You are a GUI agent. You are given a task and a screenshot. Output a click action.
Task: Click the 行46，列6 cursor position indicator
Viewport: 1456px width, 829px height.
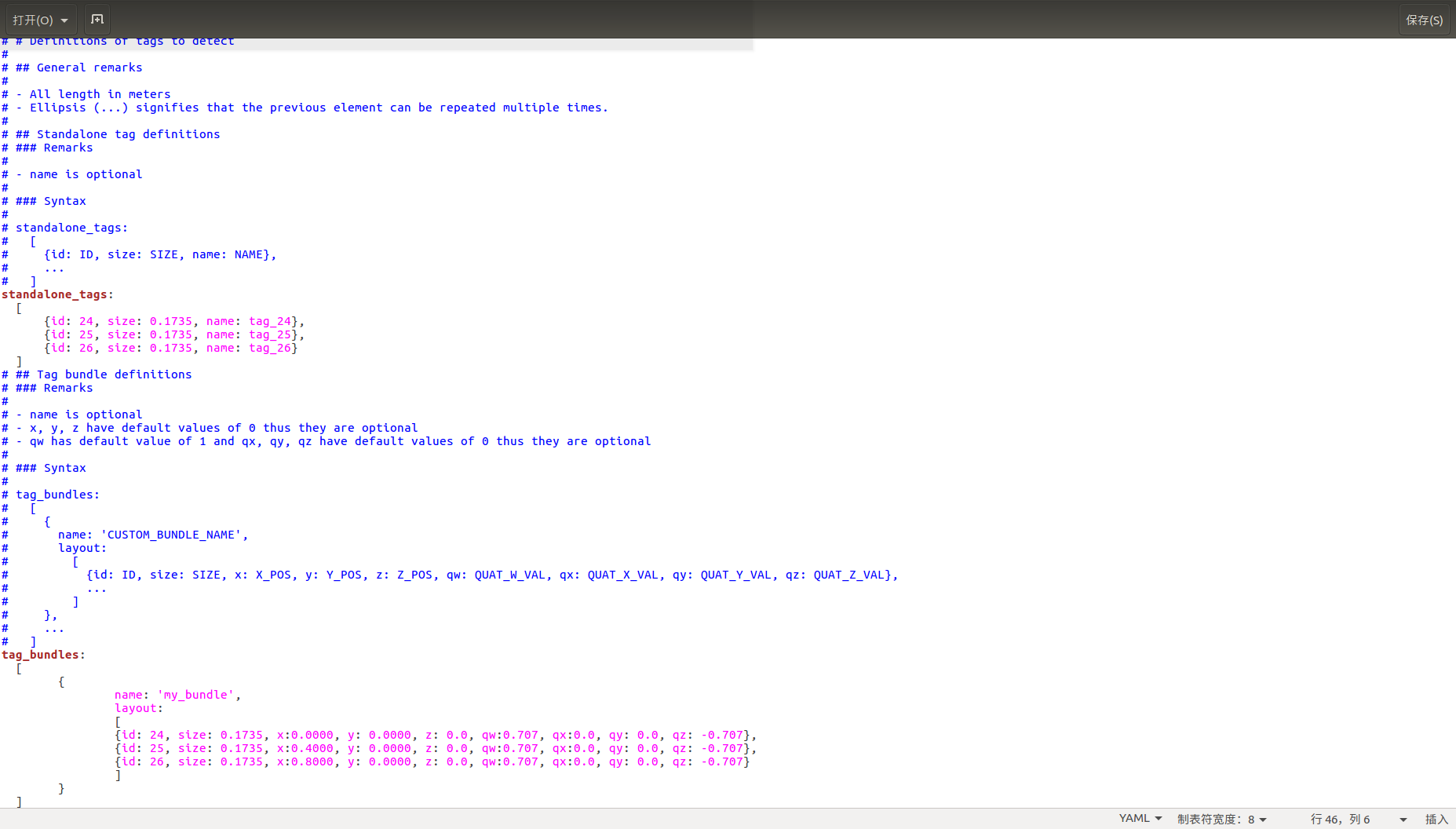(x=1340, y=818)
